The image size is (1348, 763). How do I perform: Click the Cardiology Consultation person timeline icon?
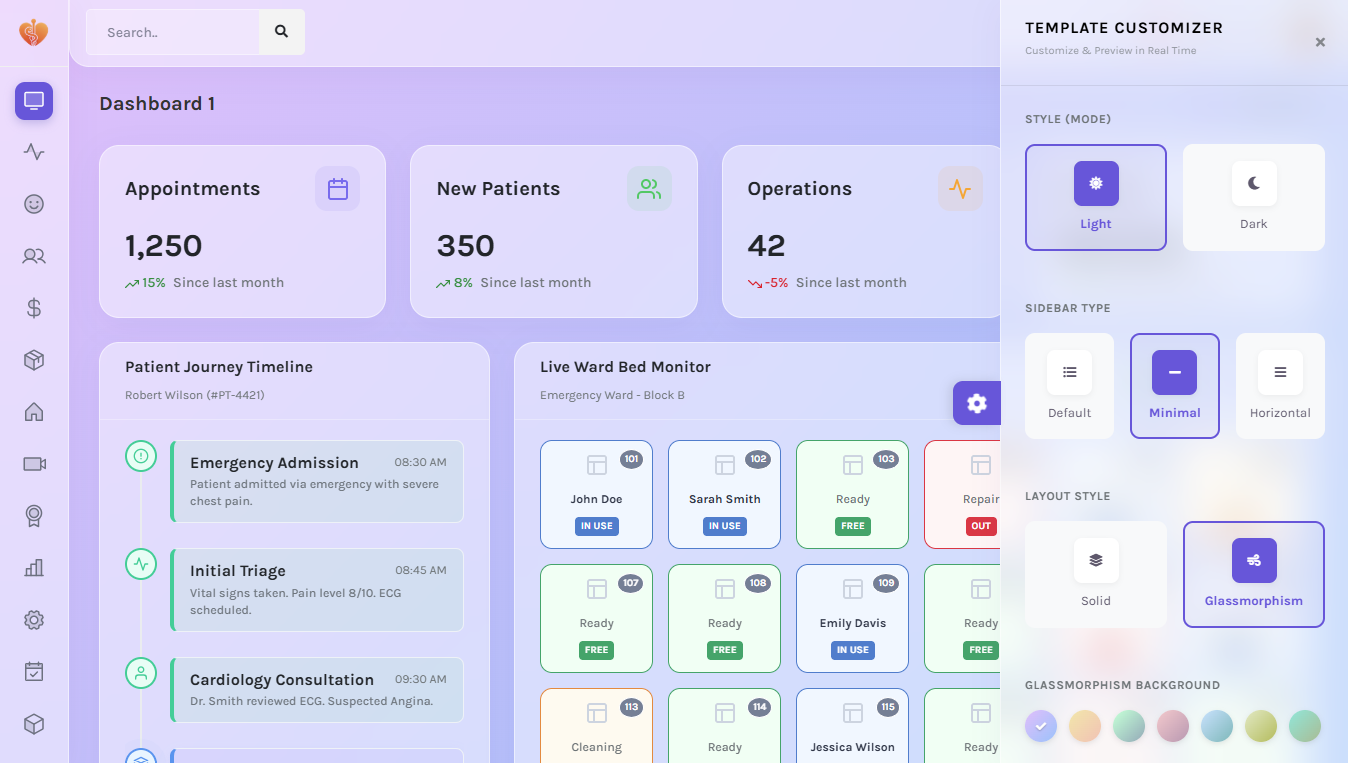click(141, 673)
